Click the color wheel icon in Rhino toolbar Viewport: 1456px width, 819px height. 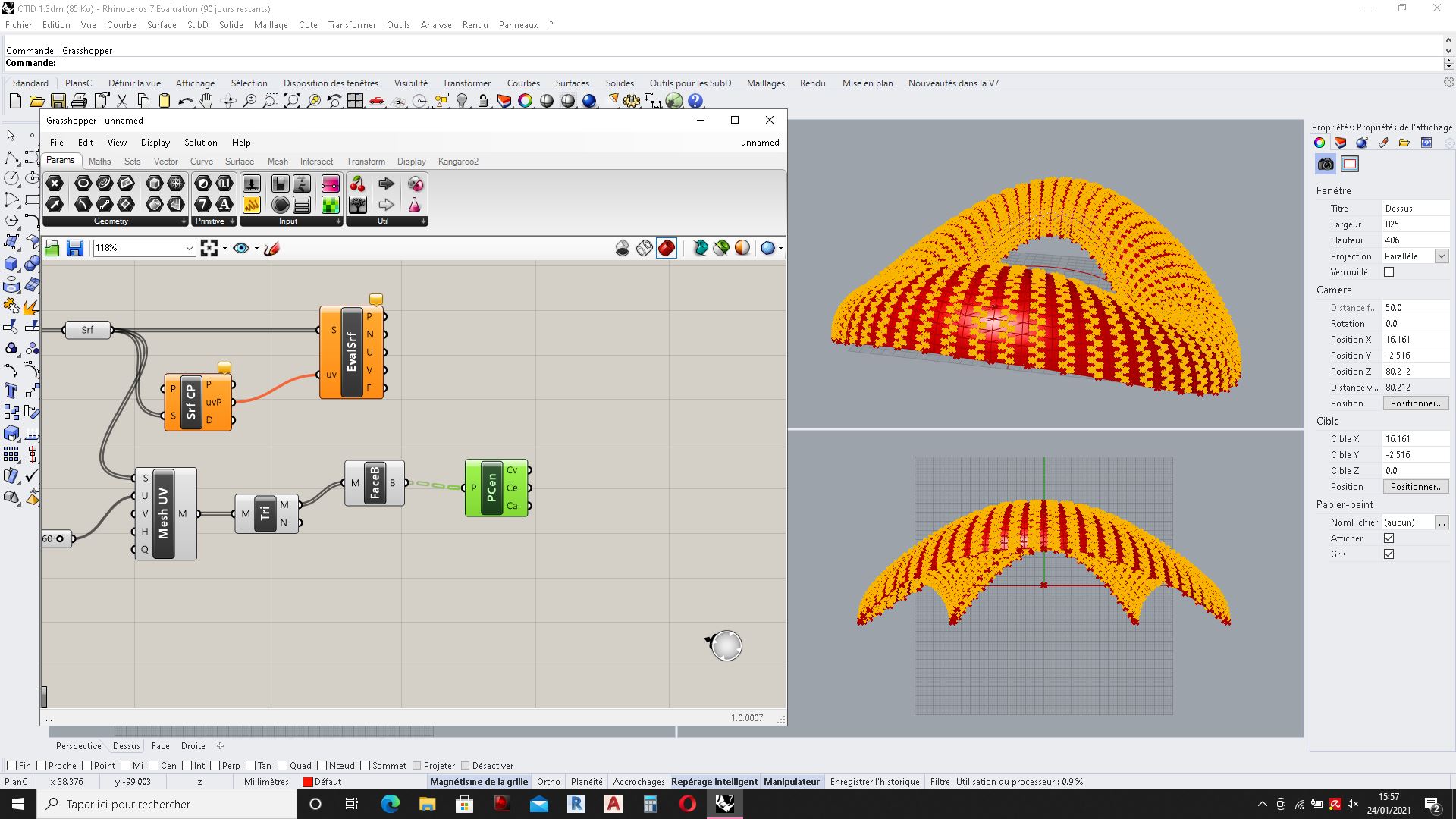(x=525, y=101)
